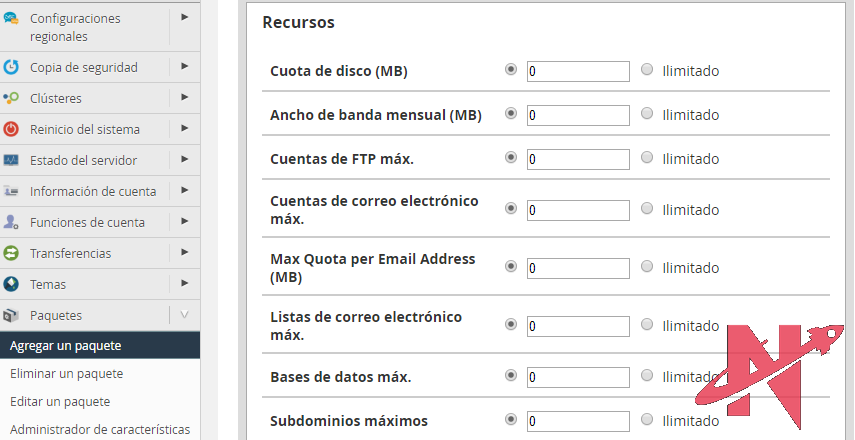Click the Copia de seguridad sidebar icon
Screen dimensions: 855x440
(11, 67)
